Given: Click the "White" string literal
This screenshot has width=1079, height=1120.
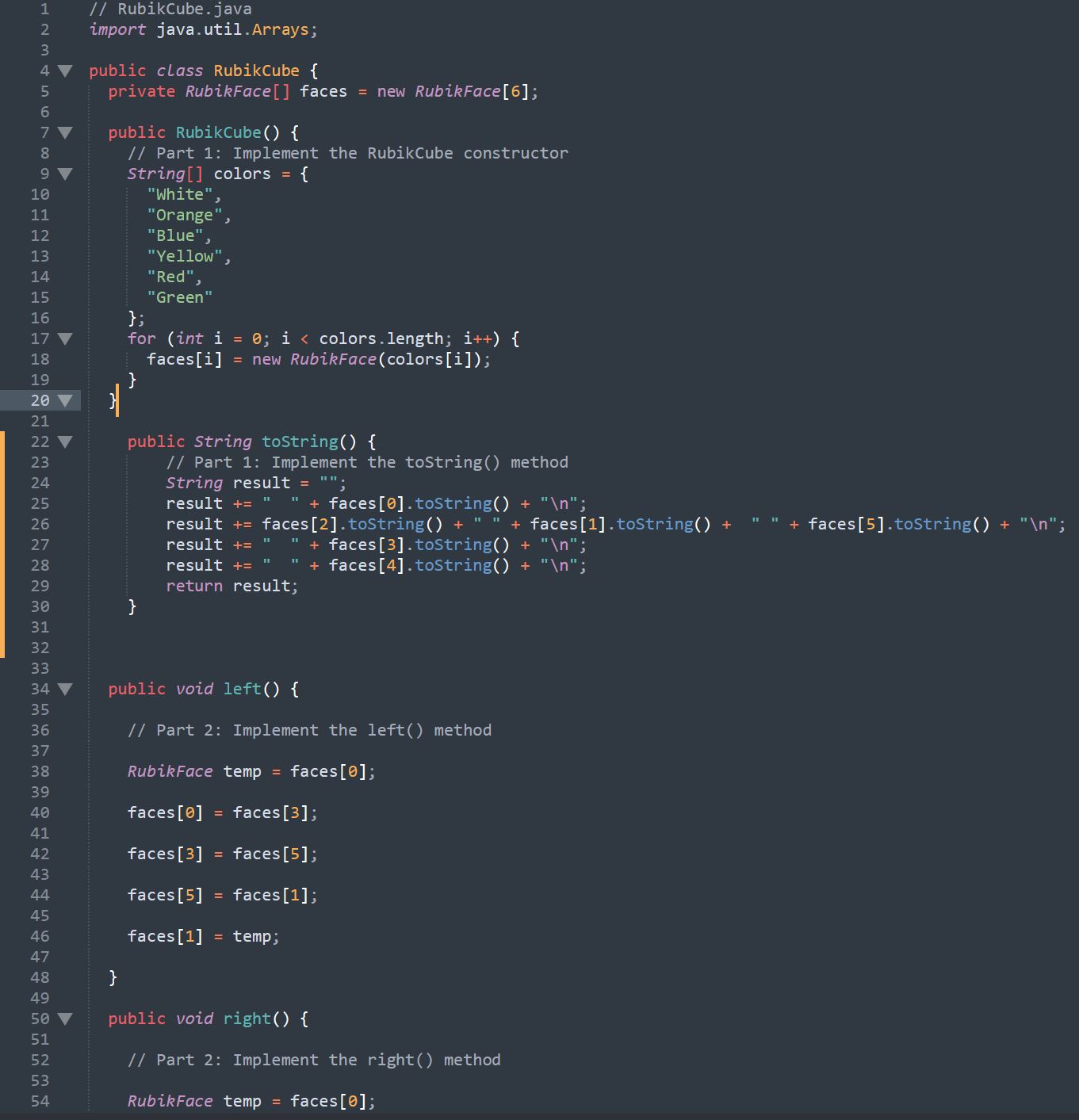Looking at the screenshot, I should pos(181,193).
